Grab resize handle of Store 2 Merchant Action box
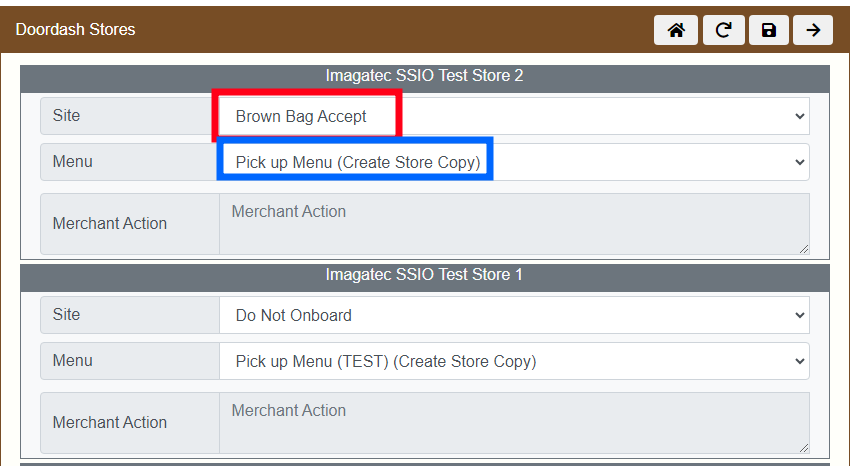852x466 pixels. tap(803, 248)
